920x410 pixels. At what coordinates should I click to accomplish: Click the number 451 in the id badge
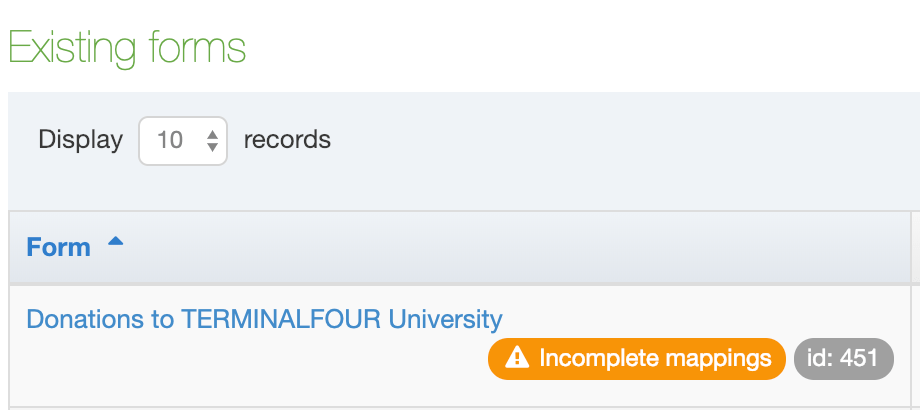click(858, 358)
